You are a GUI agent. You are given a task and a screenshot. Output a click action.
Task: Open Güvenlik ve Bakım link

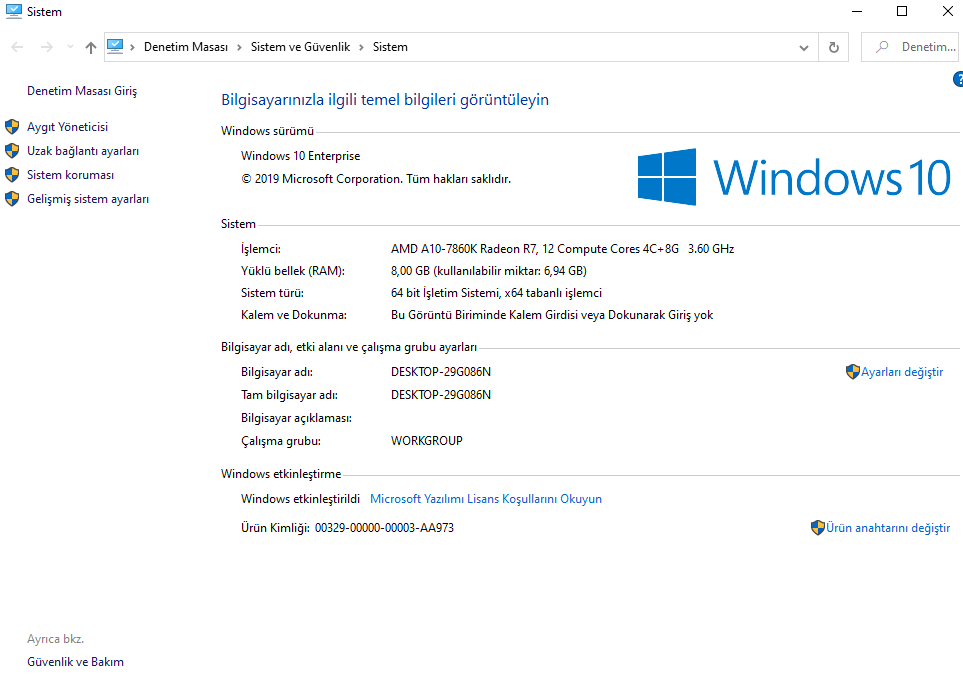76,662
